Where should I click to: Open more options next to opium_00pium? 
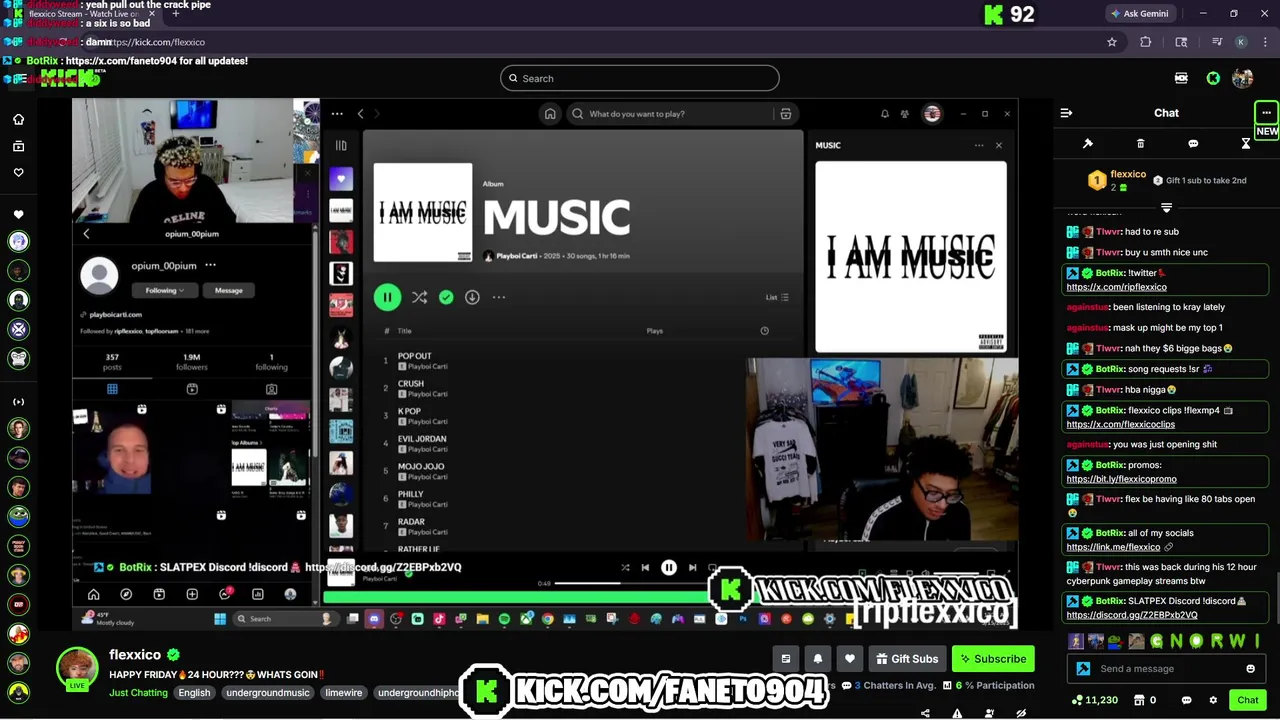tap(210, 265)
